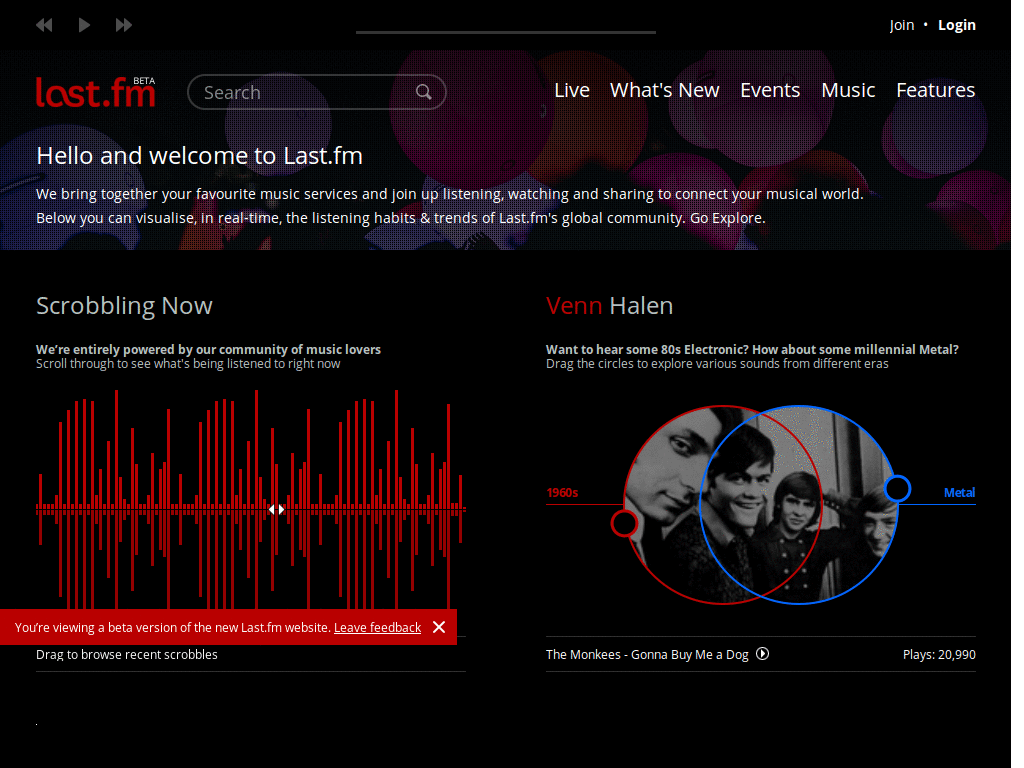The image size is (1024, 768).
Task: Click the rewind previous track button
Action: coord(44,25)
